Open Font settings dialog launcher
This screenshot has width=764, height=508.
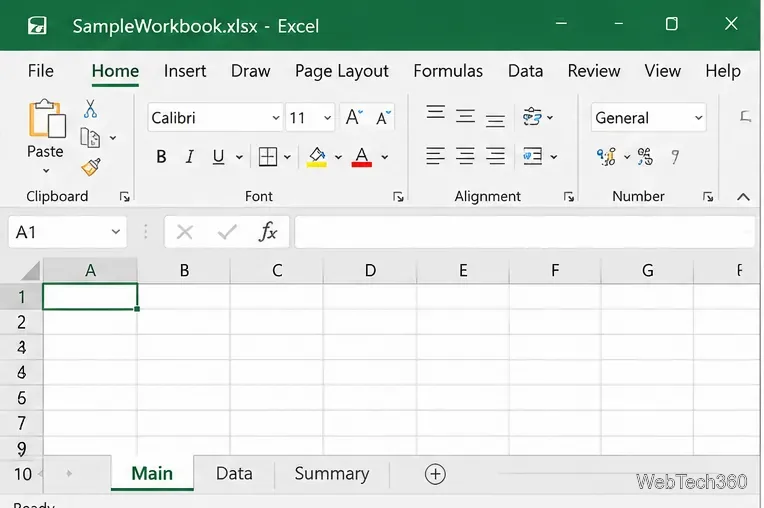398,197
